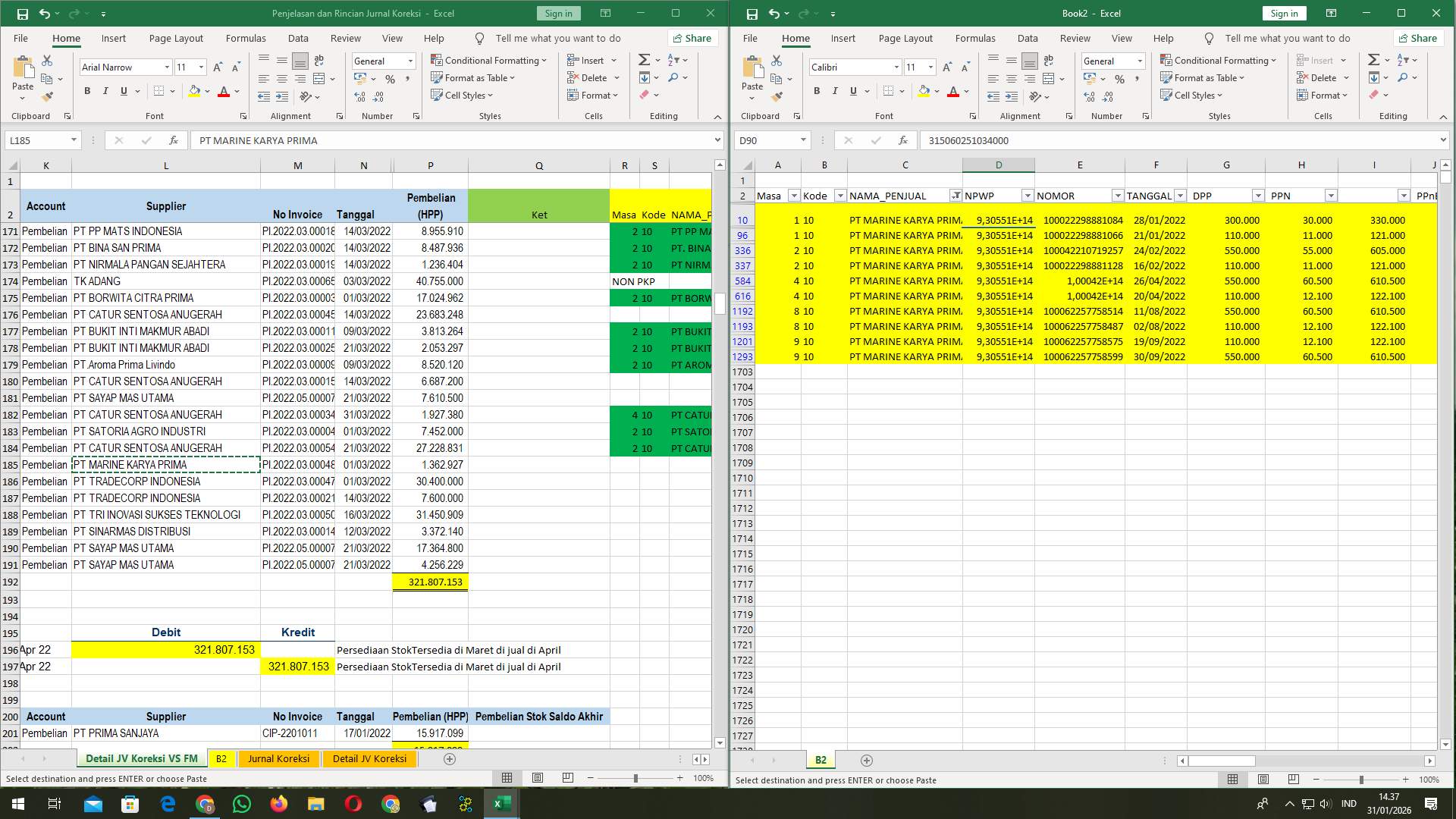This screenshot has height=819, width=1456.
Task: Click Format as Table in left ribbon
Action: (x=472, y=77)
